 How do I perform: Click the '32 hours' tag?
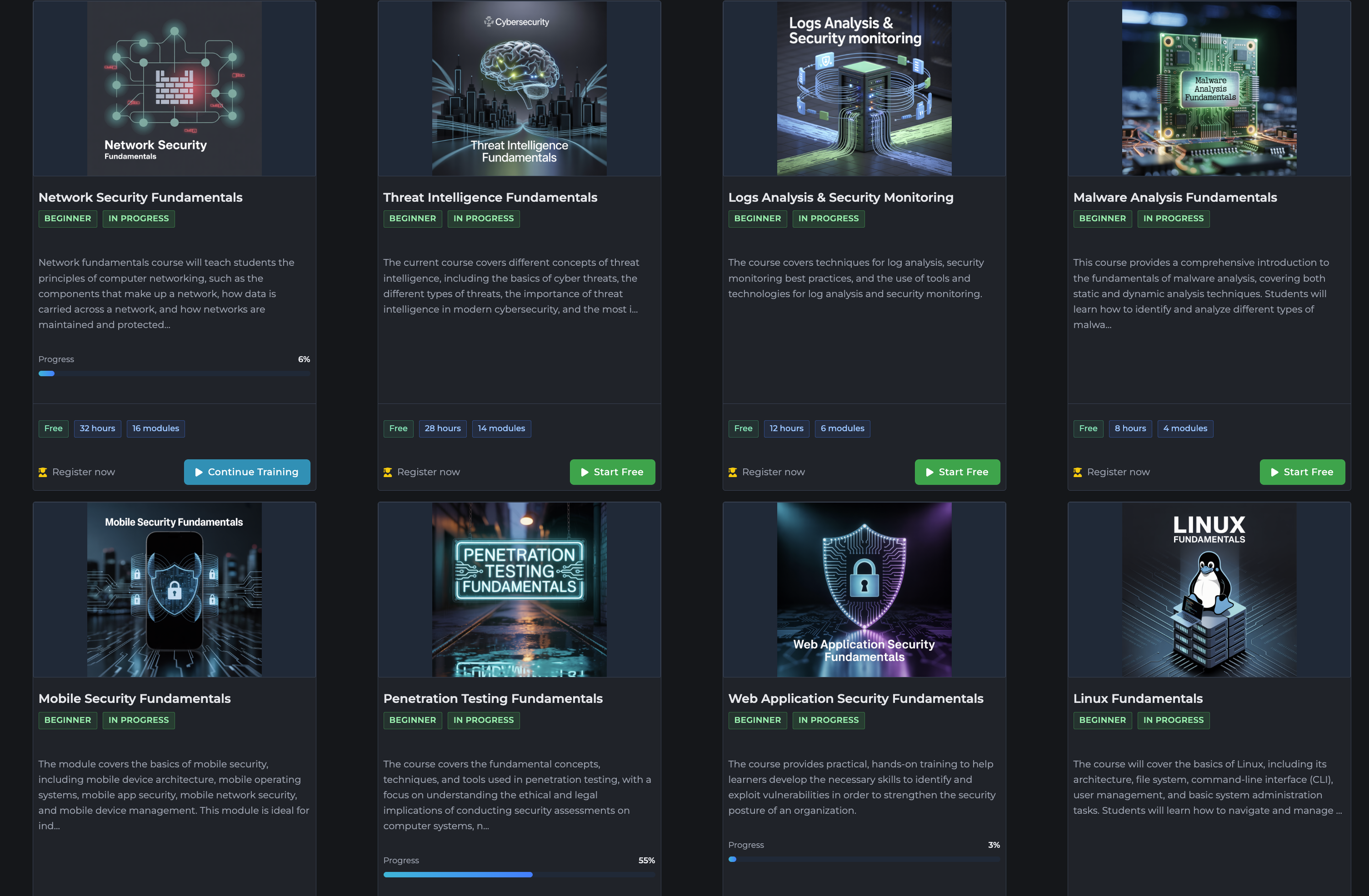tap(97, 428)
